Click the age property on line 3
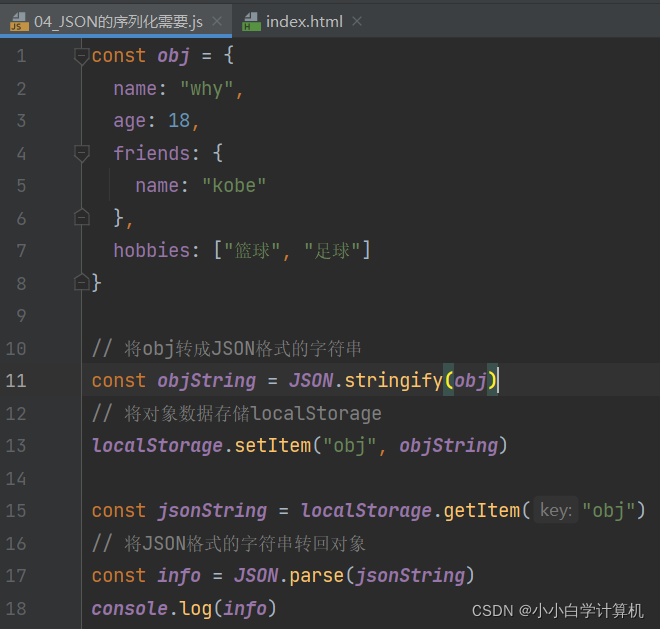 (x=130, y=122)
